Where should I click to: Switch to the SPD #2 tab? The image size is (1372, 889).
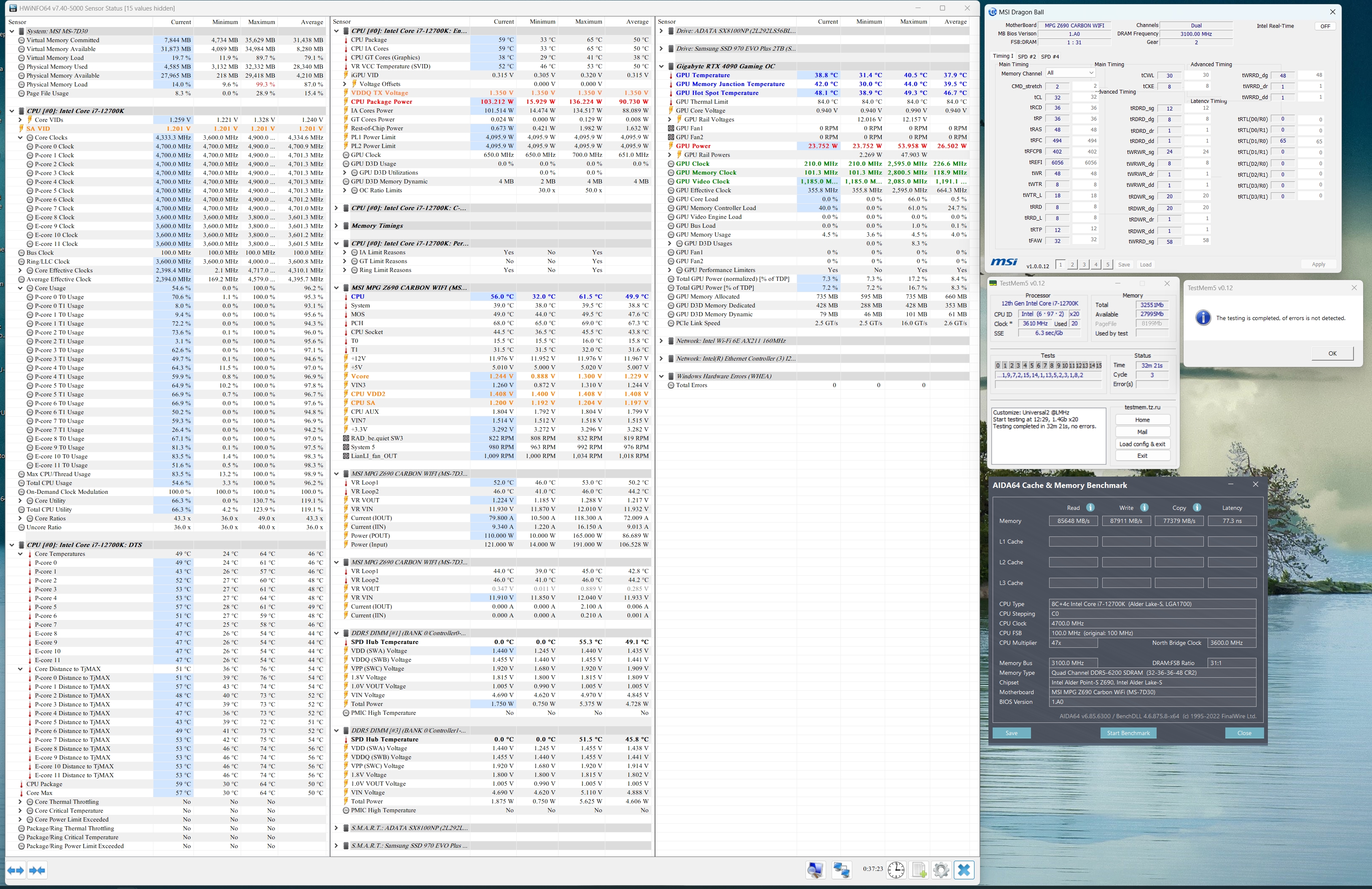click(x=1026, y=57)
